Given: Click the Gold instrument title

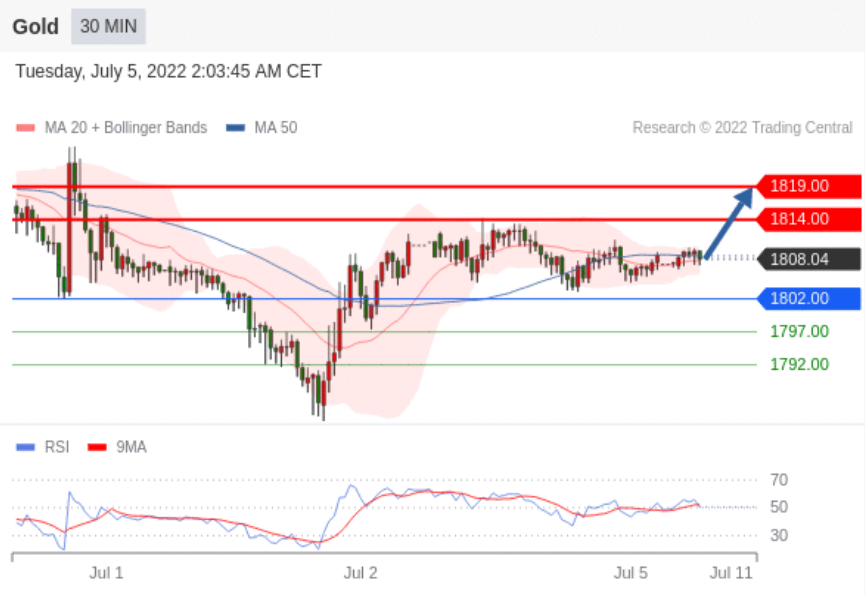Looking at the screenshot, I should click(35, 26).
